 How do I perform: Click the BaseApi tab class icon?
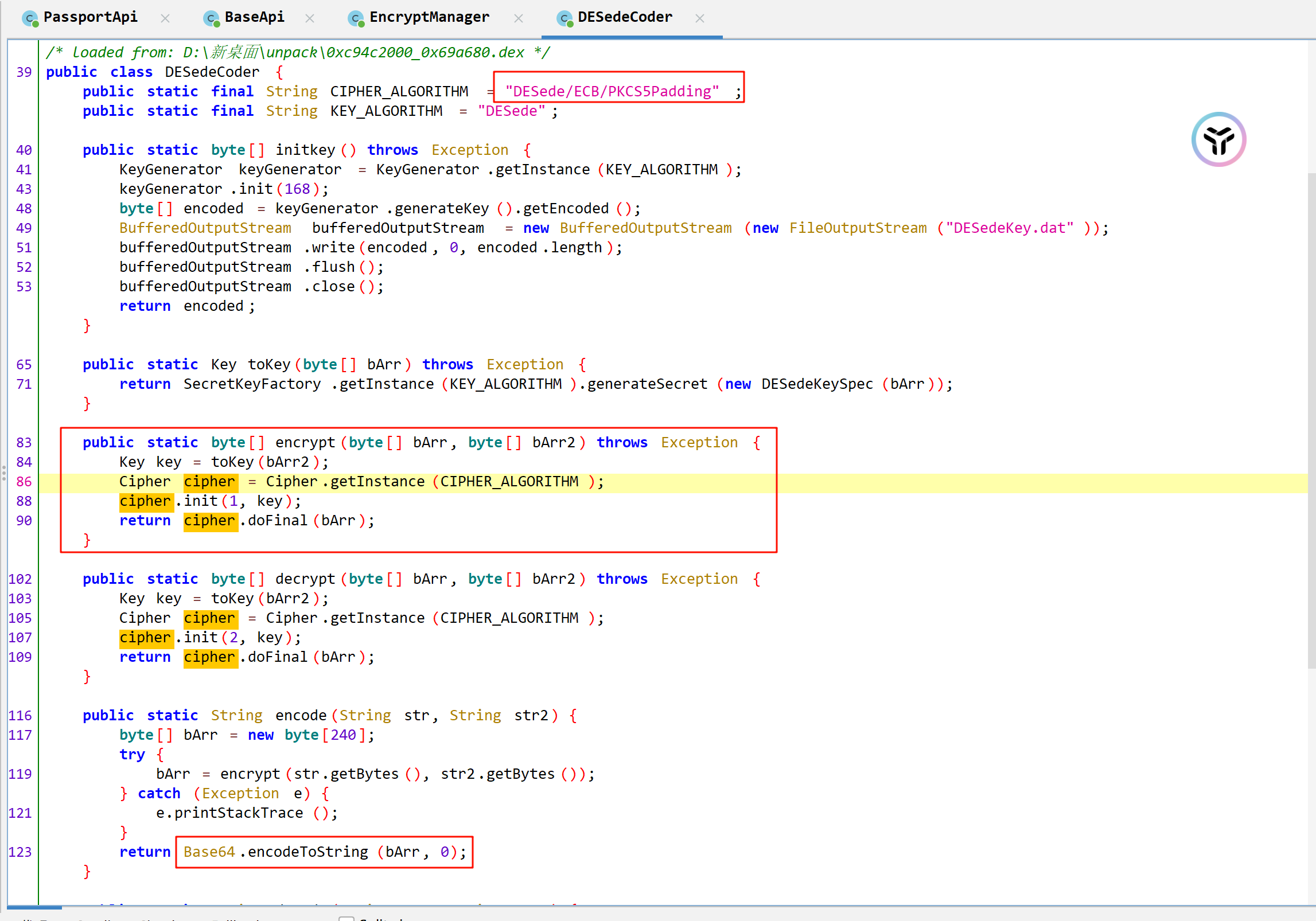[x=211, y=18]
